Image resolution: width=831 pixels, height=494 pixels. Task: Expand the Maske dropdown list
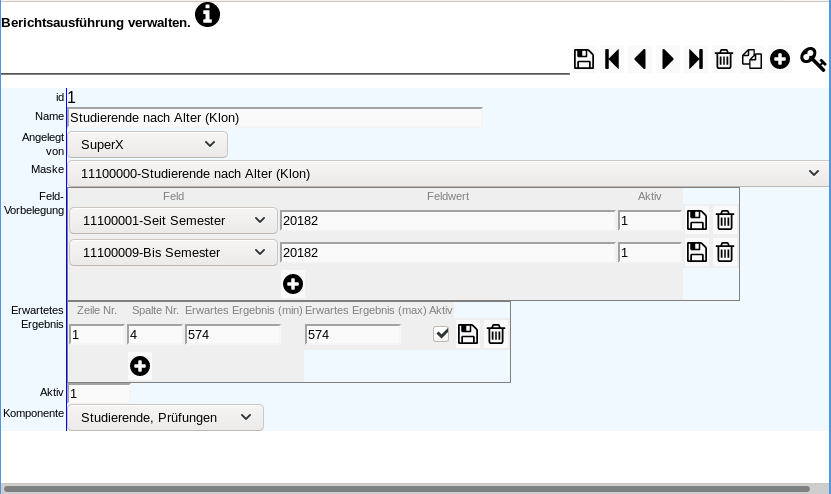click(x=448, y=173)
